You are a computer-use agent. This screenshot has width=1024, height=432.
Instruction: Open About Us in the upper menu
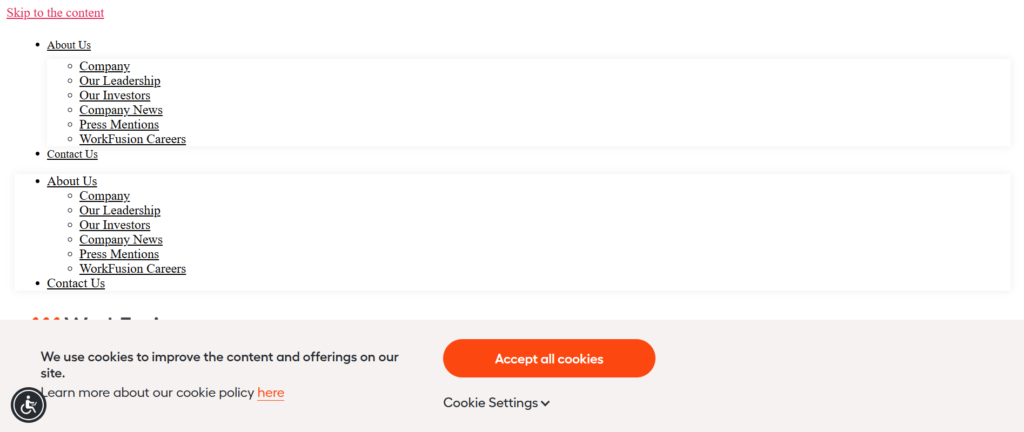69,45
